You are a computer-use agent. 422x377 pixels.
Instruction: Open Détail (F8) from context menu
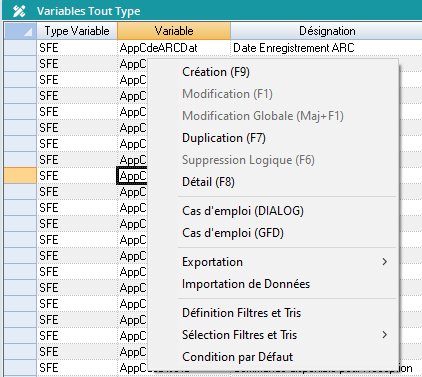tap(208, 182)
